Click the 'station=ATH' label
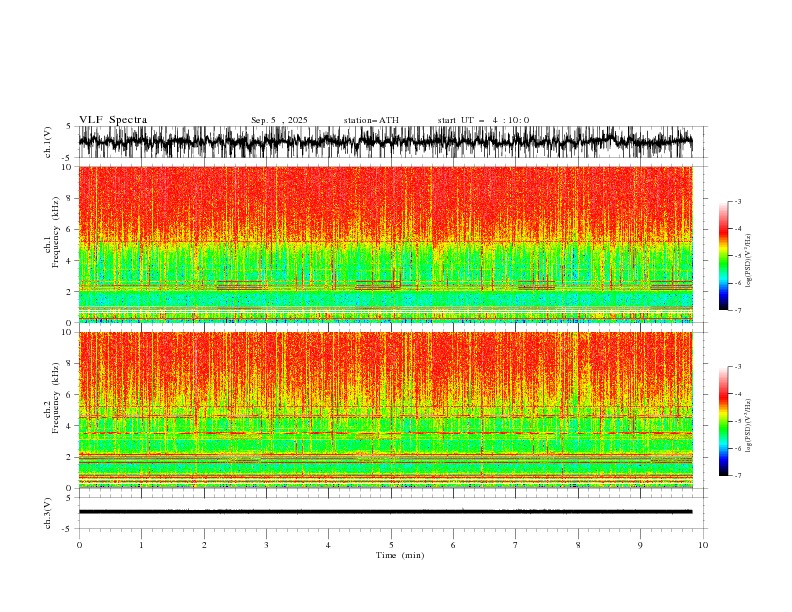Screen dimensions: 792x612 point(371,120)
